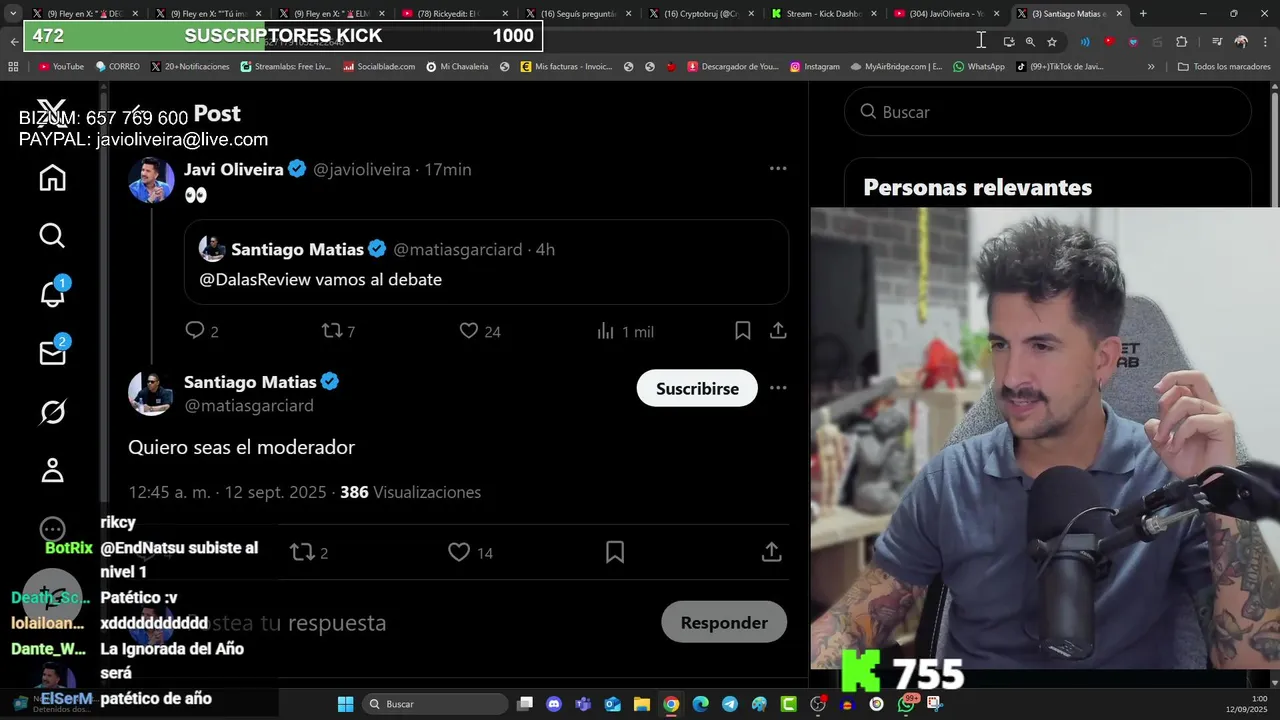Screen dimensions: 1280x720
Task: Click the Suscribirse button
Action: [697, 388]
